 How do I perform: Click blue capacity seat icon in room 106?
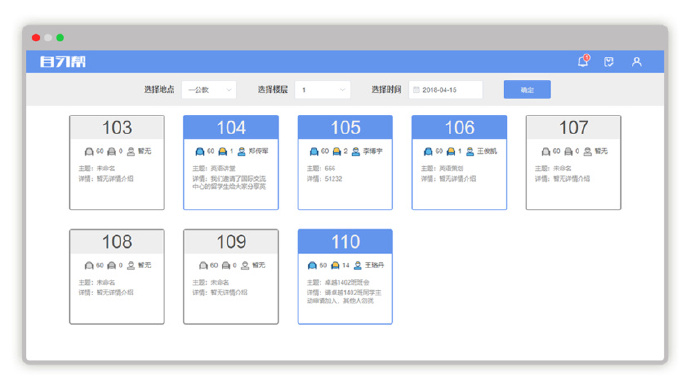428,151
